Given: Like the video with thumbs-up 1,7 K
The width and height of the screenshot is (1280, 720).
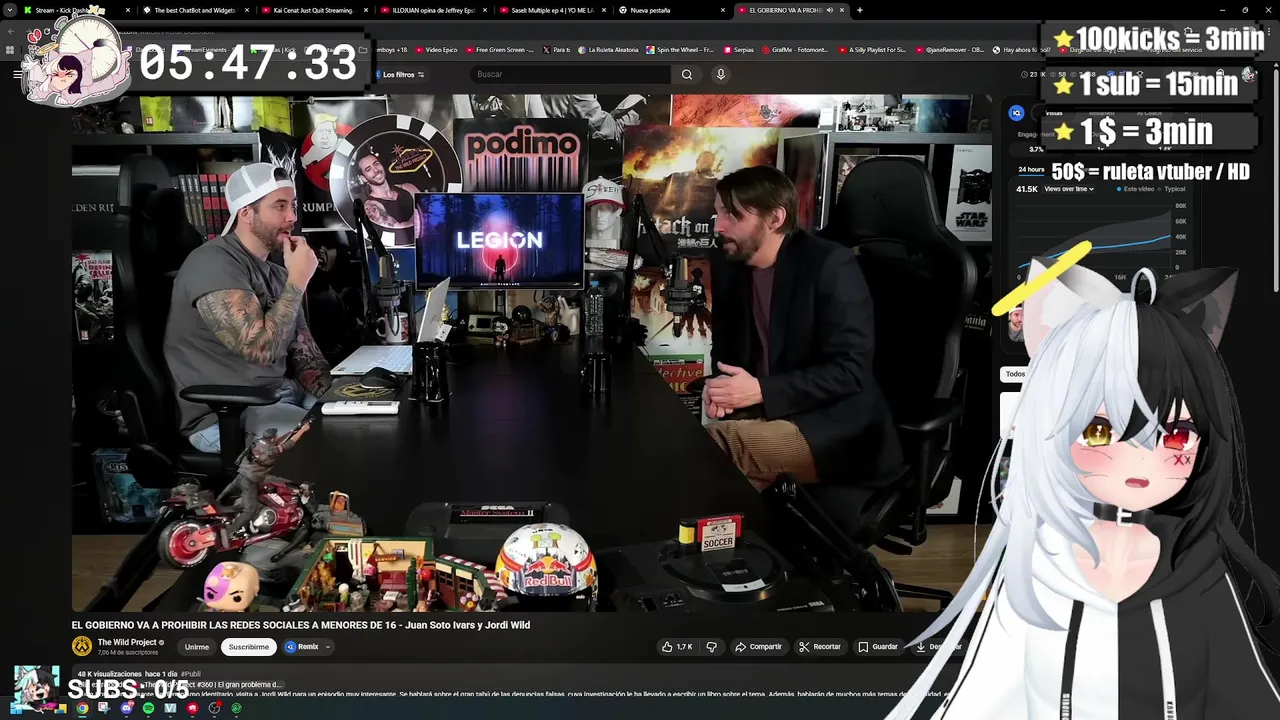Looking at the screenshot, I should click(x=677, y=647).
